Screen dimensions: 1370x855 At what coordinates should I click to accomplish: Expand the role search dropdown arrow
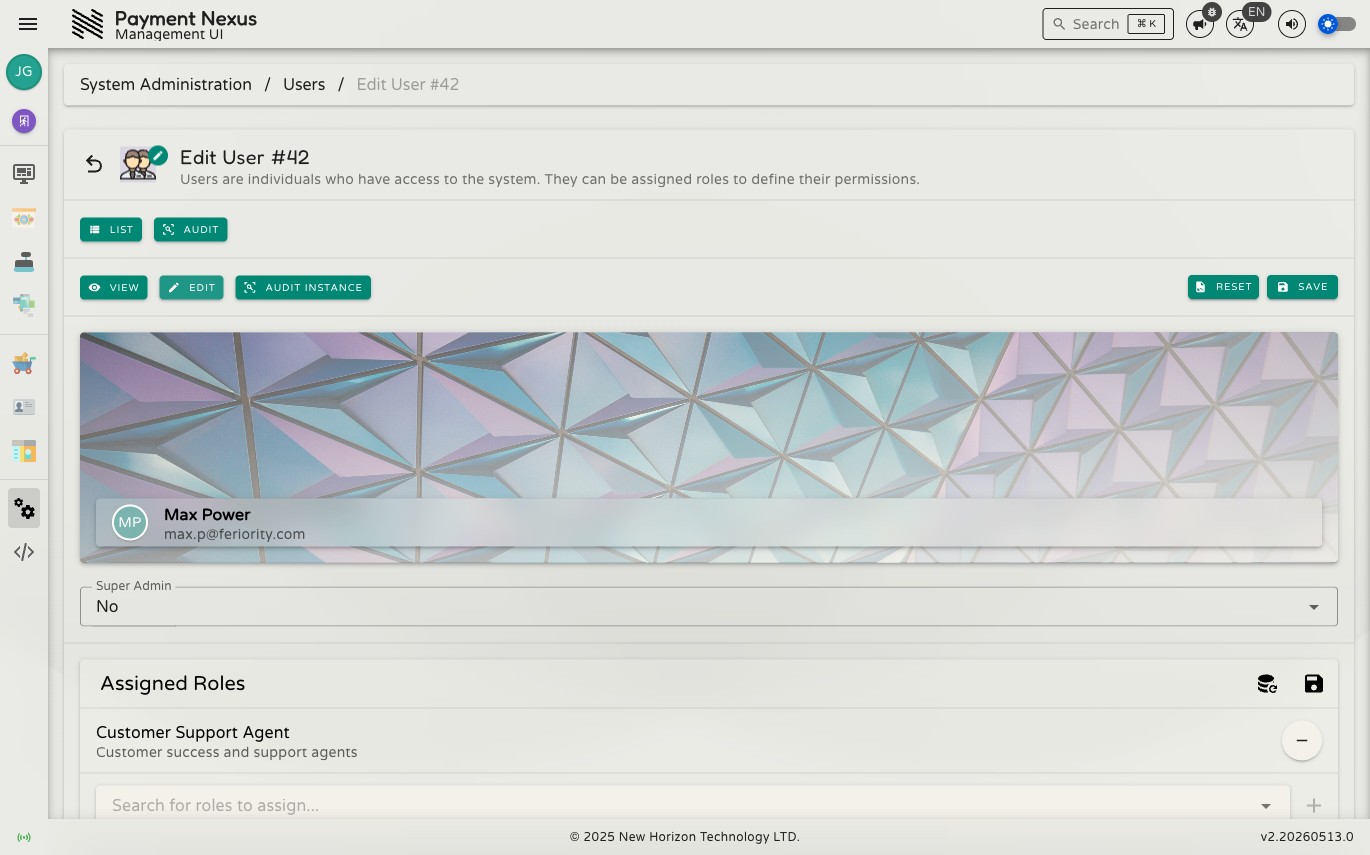pos(1266,806)
